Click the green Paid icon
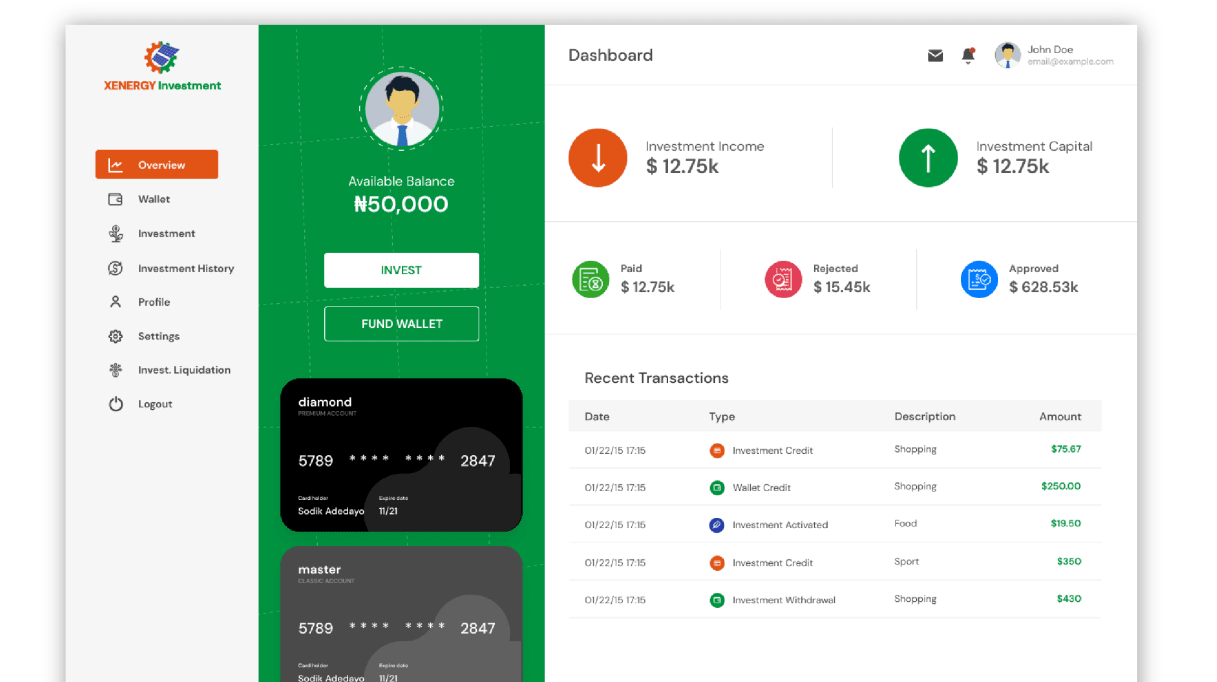 coord(590,279)
